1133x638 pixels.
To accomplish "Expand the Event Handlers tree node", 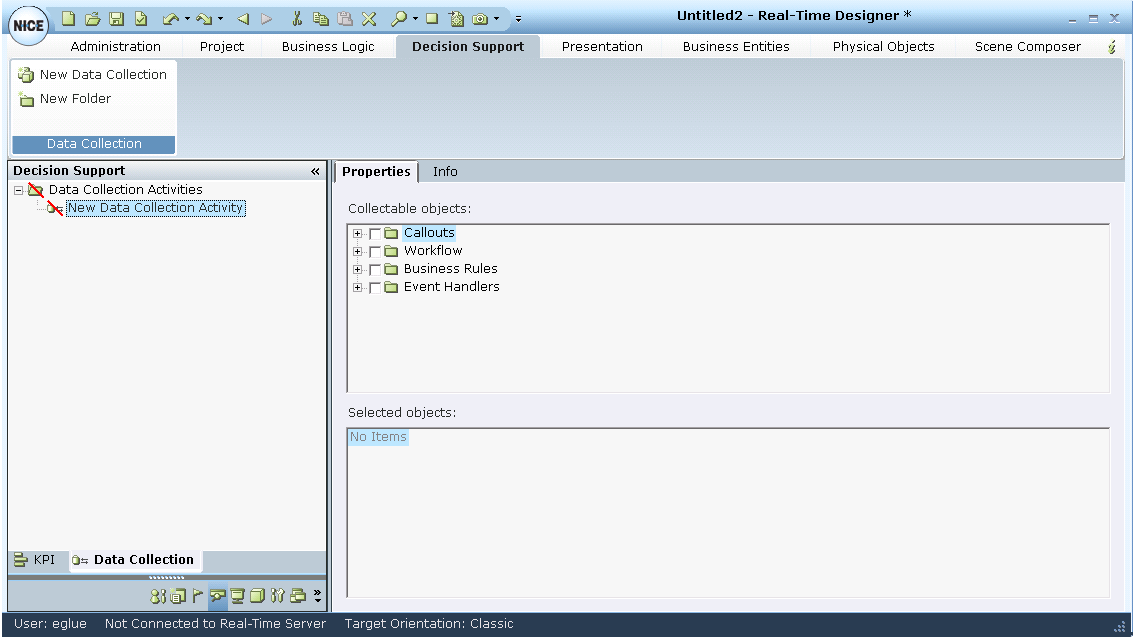I will click(357, 288).
